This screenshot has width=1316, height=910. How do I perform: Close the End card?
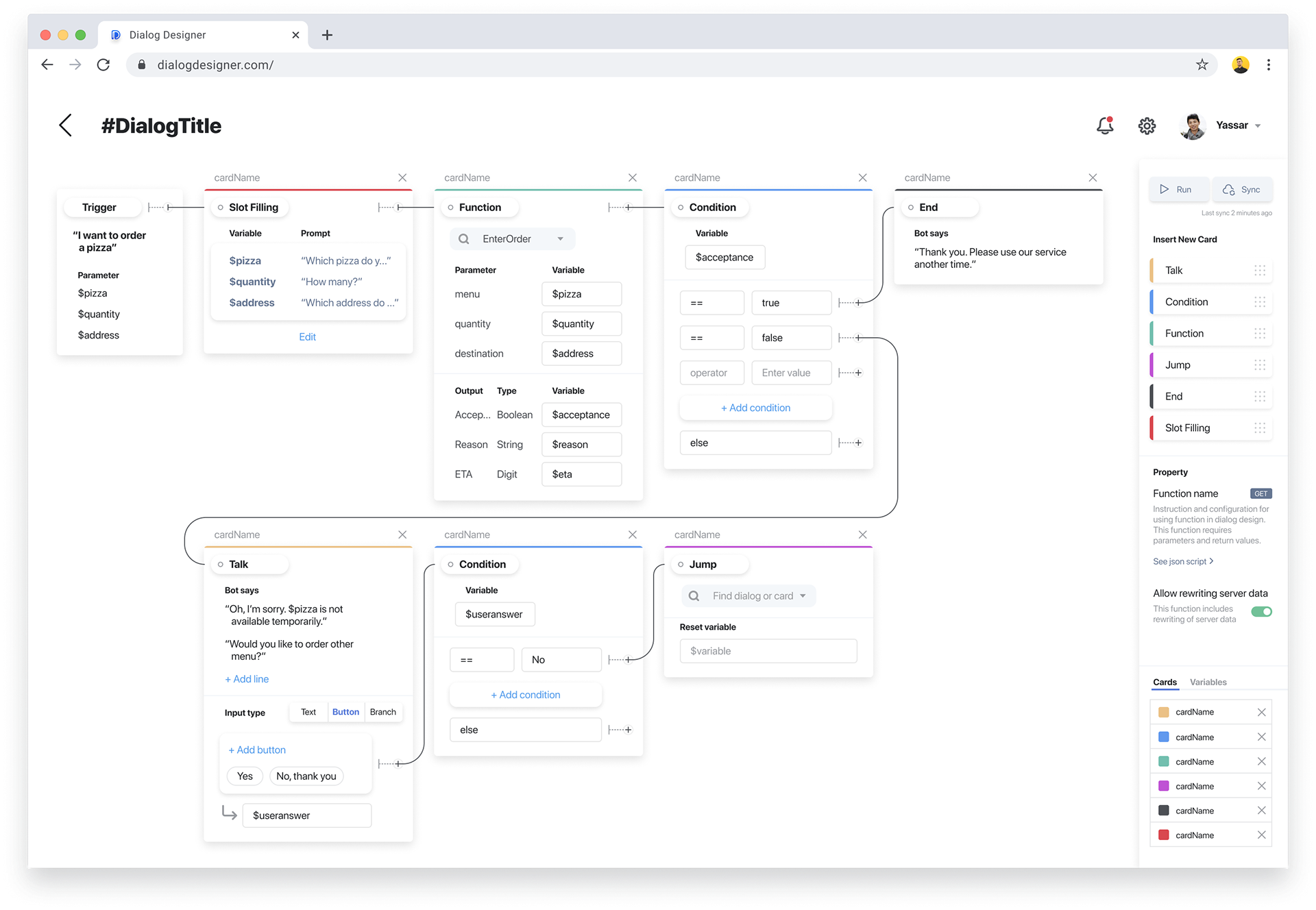1093,177
